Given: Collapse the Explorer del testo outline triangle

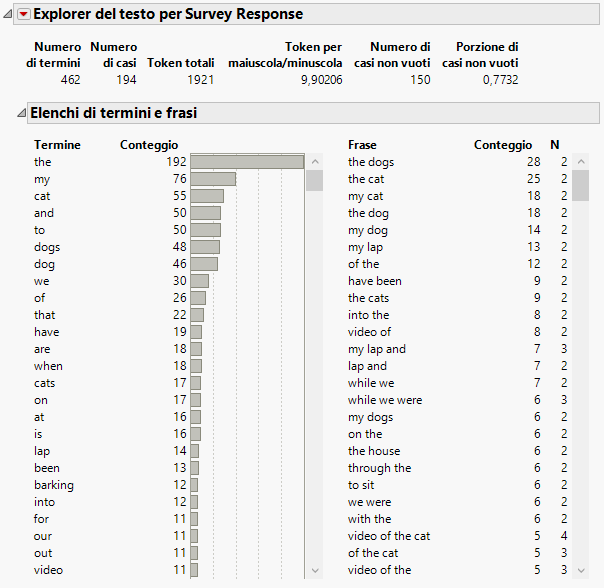Looking at the screenshot, I should click(9, 14).
